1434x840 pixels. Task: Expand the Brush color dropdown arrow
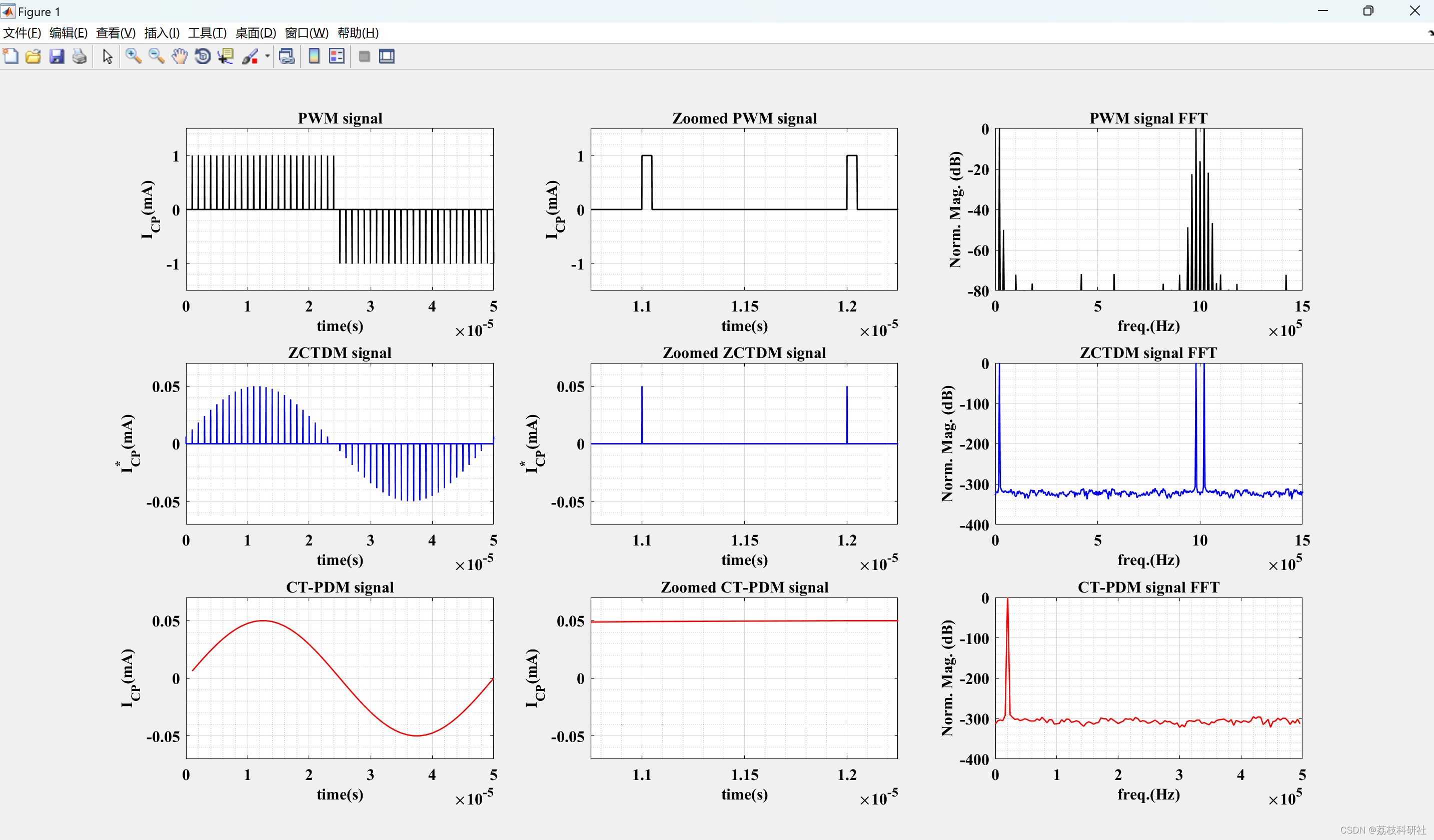267,56
